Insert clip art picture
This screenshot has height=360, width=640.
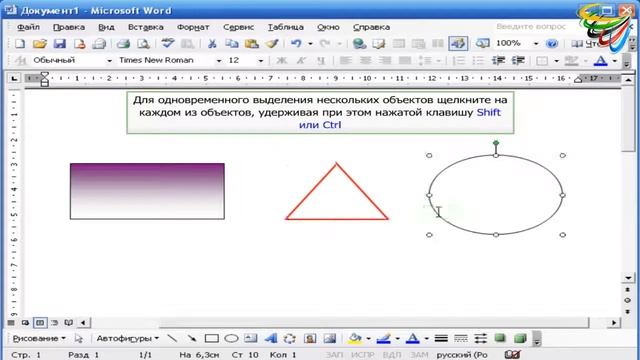coord(310,338)
